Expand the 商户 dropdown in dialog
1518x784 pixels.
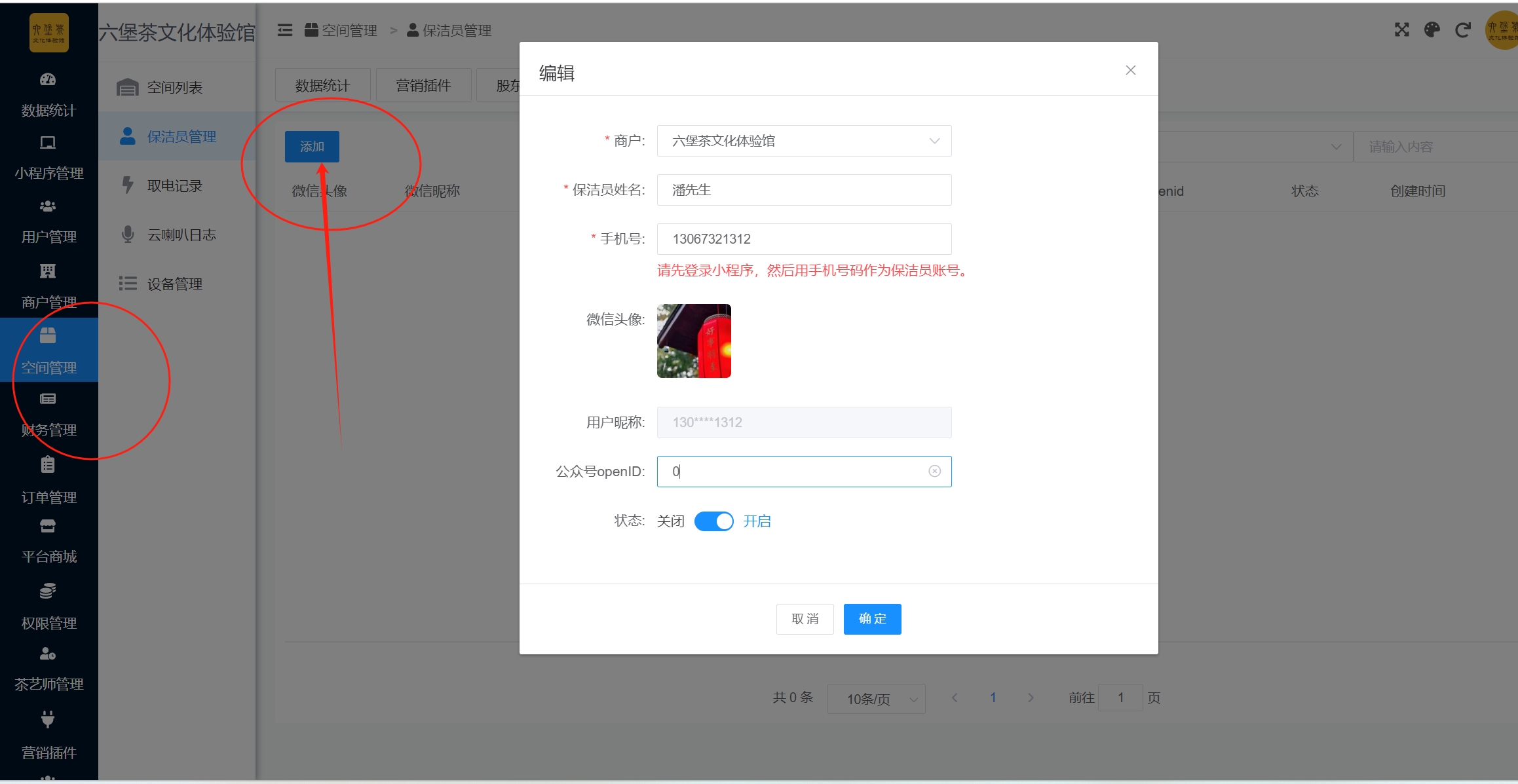(804, 141)
